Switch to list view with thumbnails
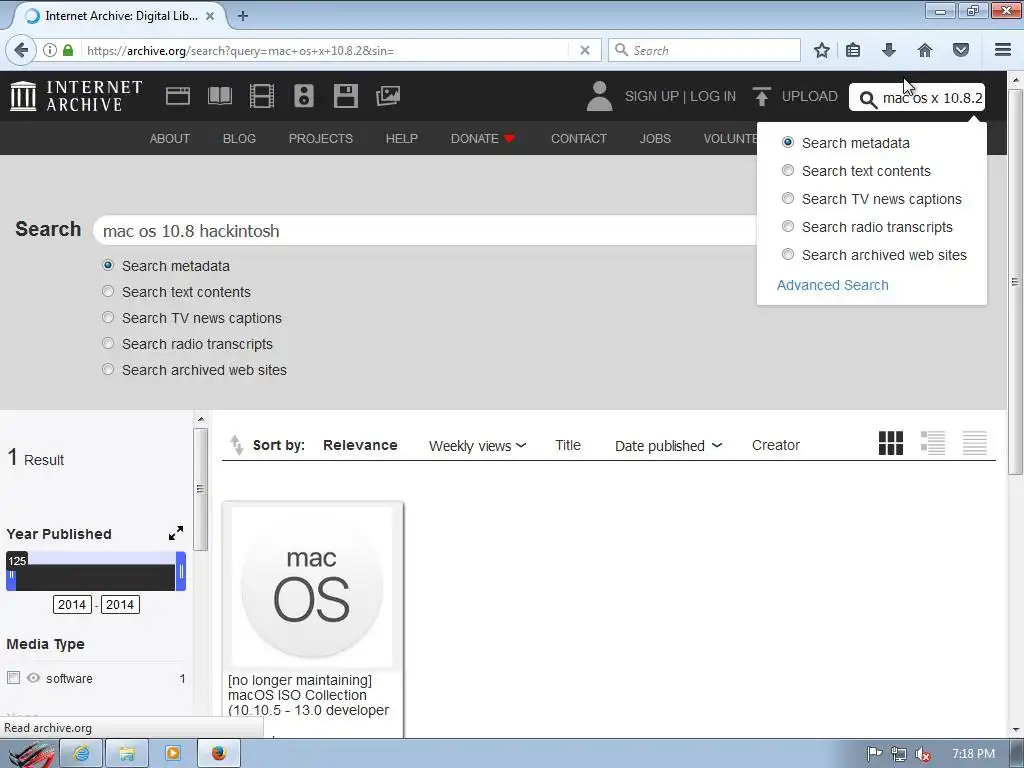 (x=933, y=443)
